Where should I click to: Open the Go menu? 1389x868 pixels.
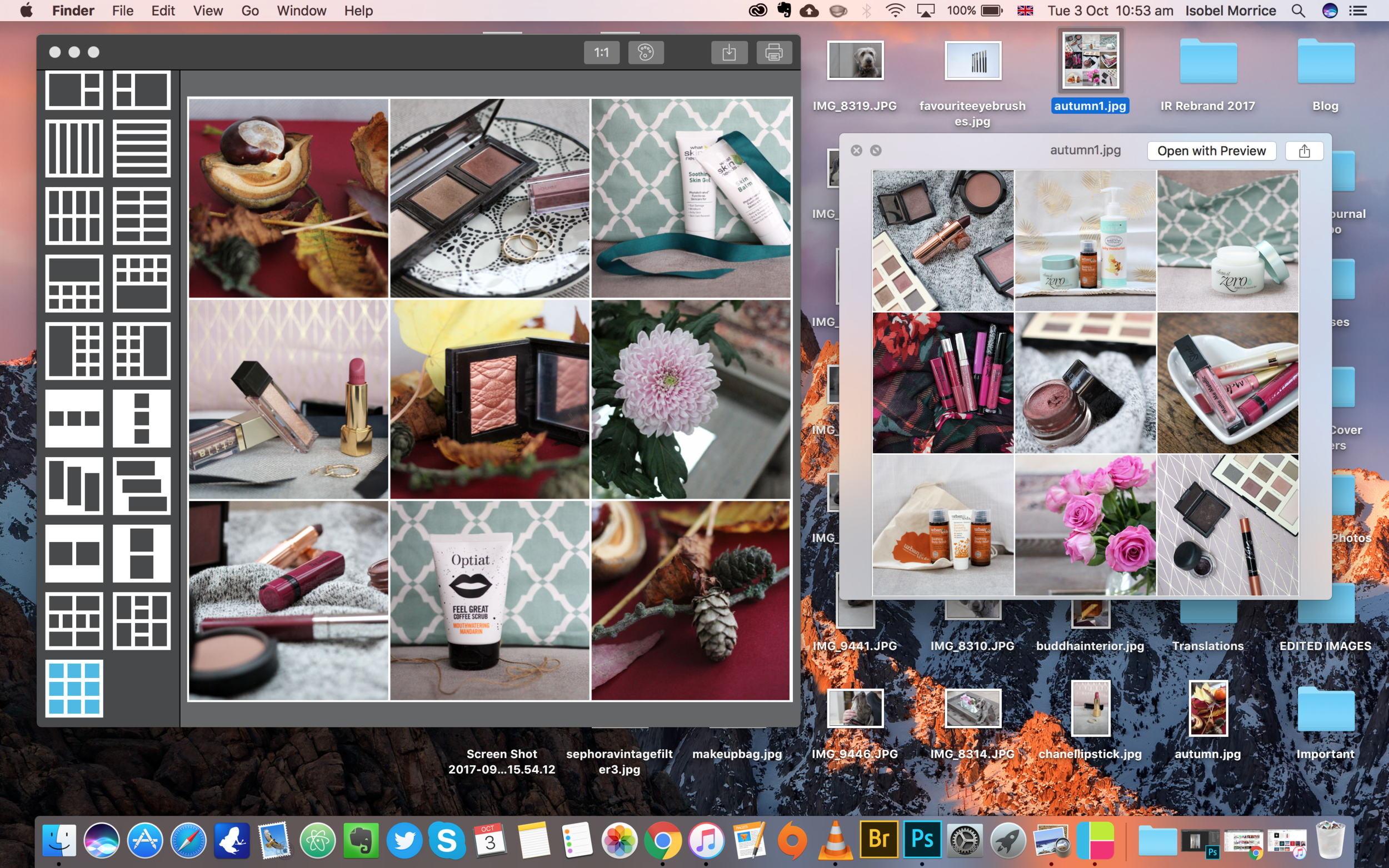click(250, 11)
